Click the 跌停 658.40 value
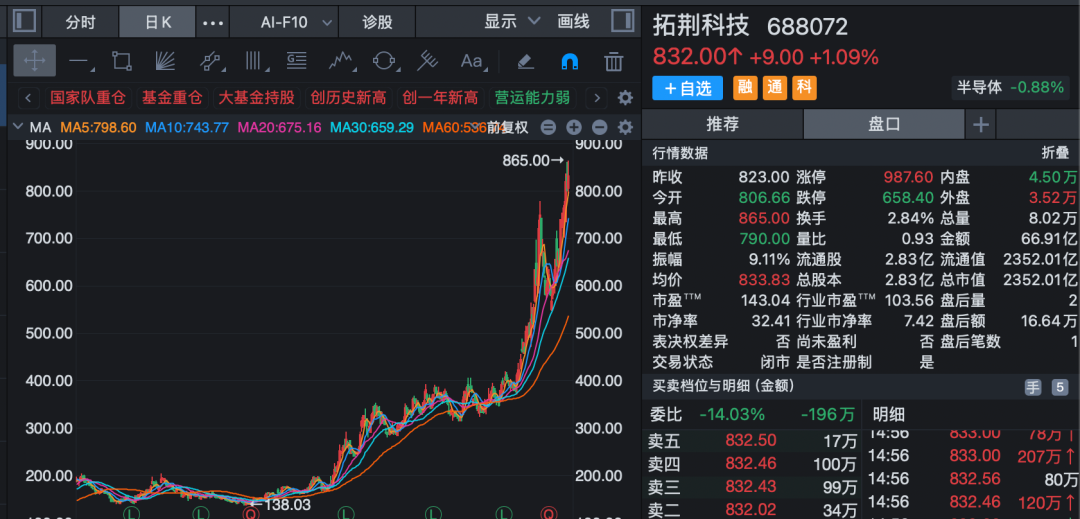The height and width of the screenshot is (519, 1080). [908, 198]
